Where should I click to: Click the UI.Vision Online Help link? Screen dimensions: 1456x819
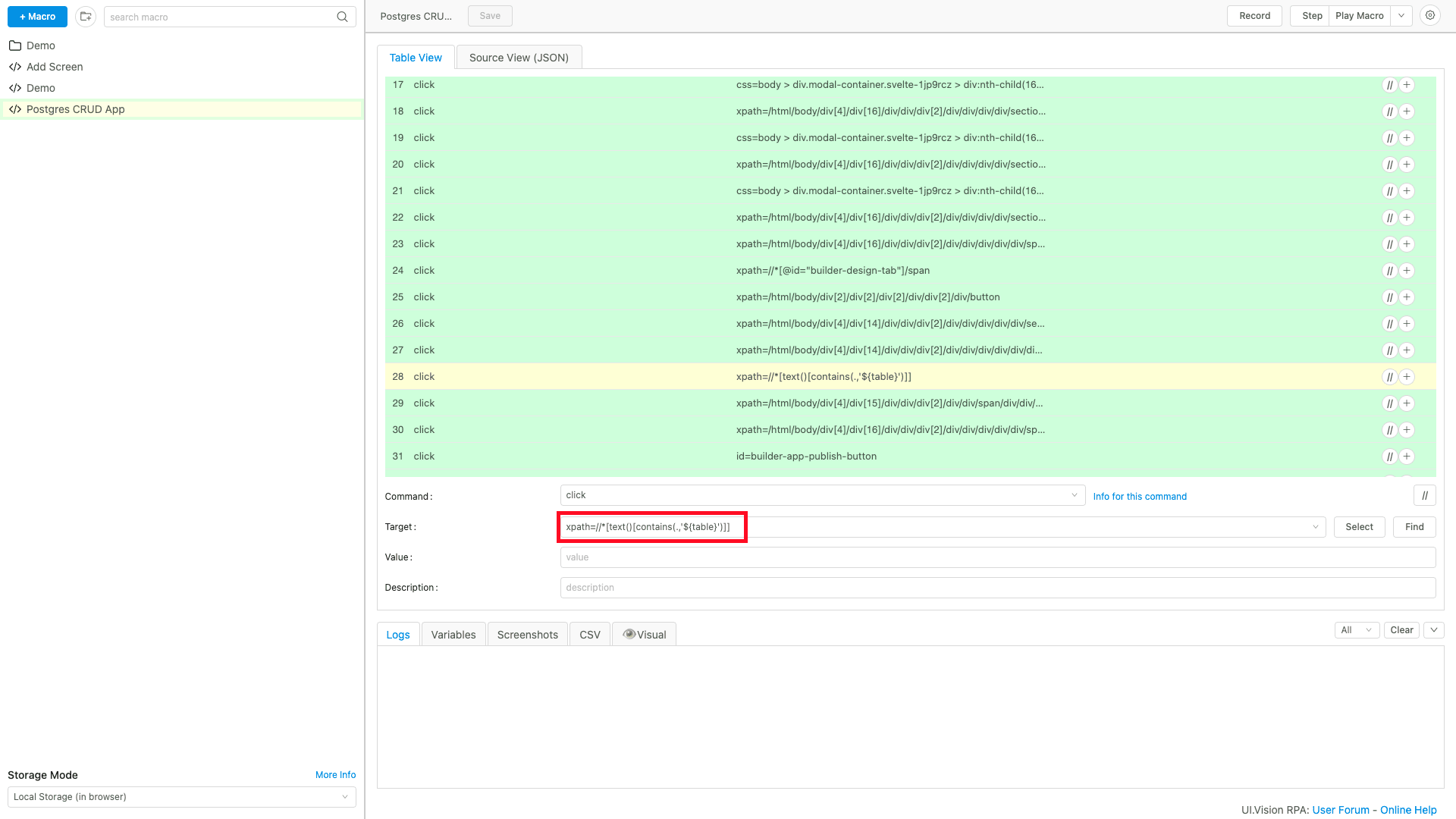click(x=1408, y=809)
